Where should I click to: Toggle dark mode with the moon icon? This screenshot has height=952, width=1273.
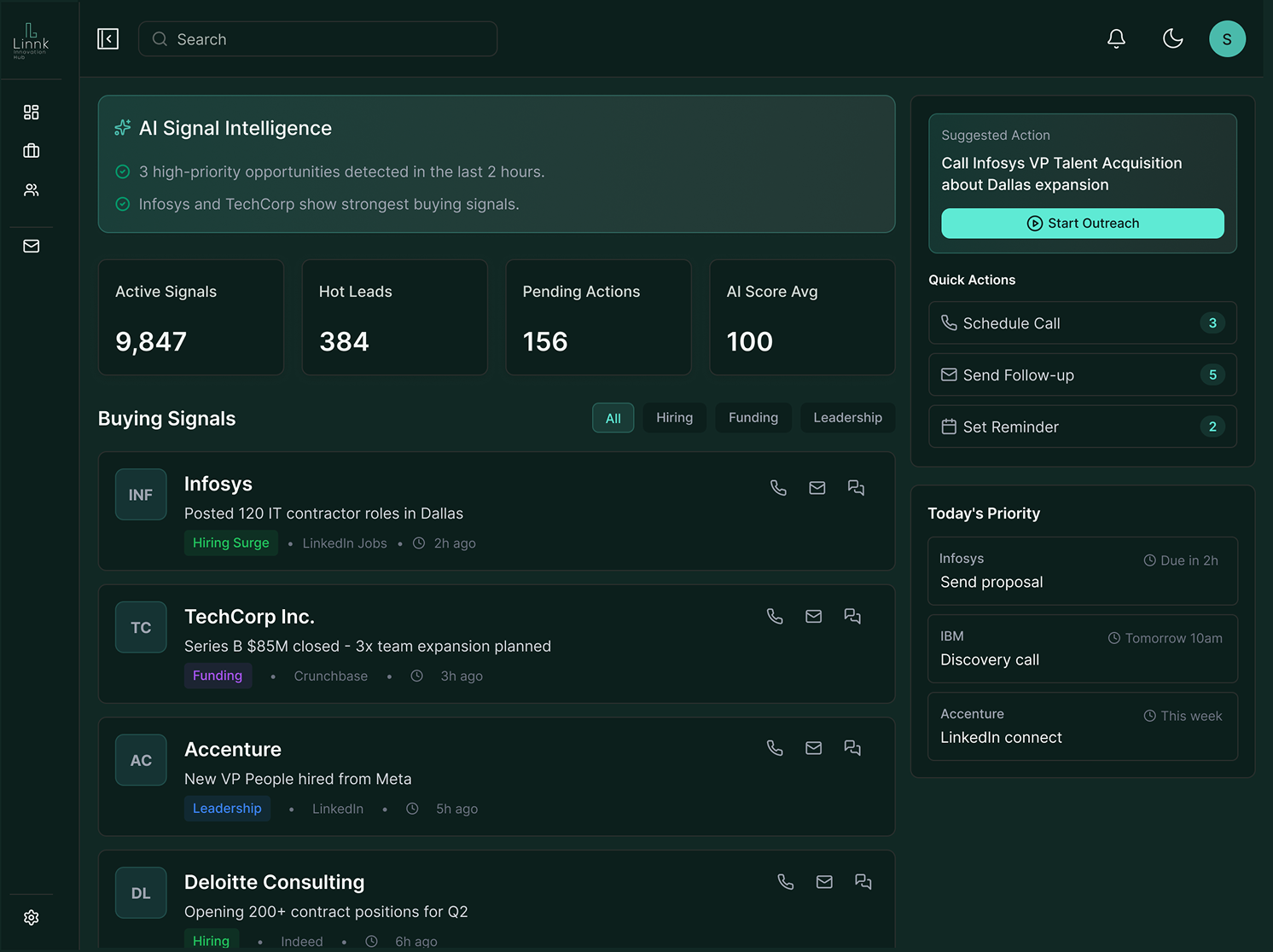tap(1173, 39)
